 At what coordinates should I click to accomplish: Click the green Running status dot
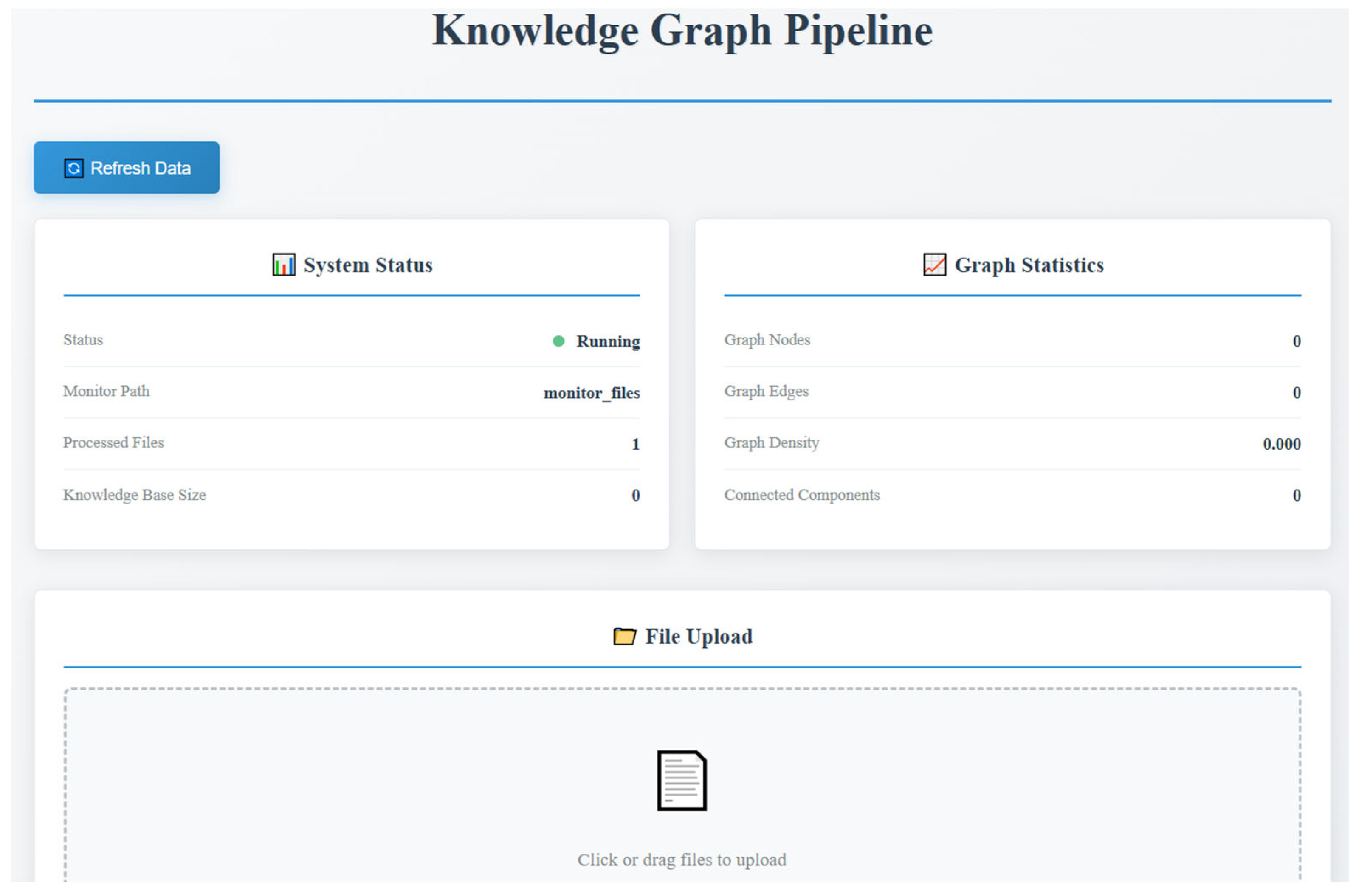(558, 342)
